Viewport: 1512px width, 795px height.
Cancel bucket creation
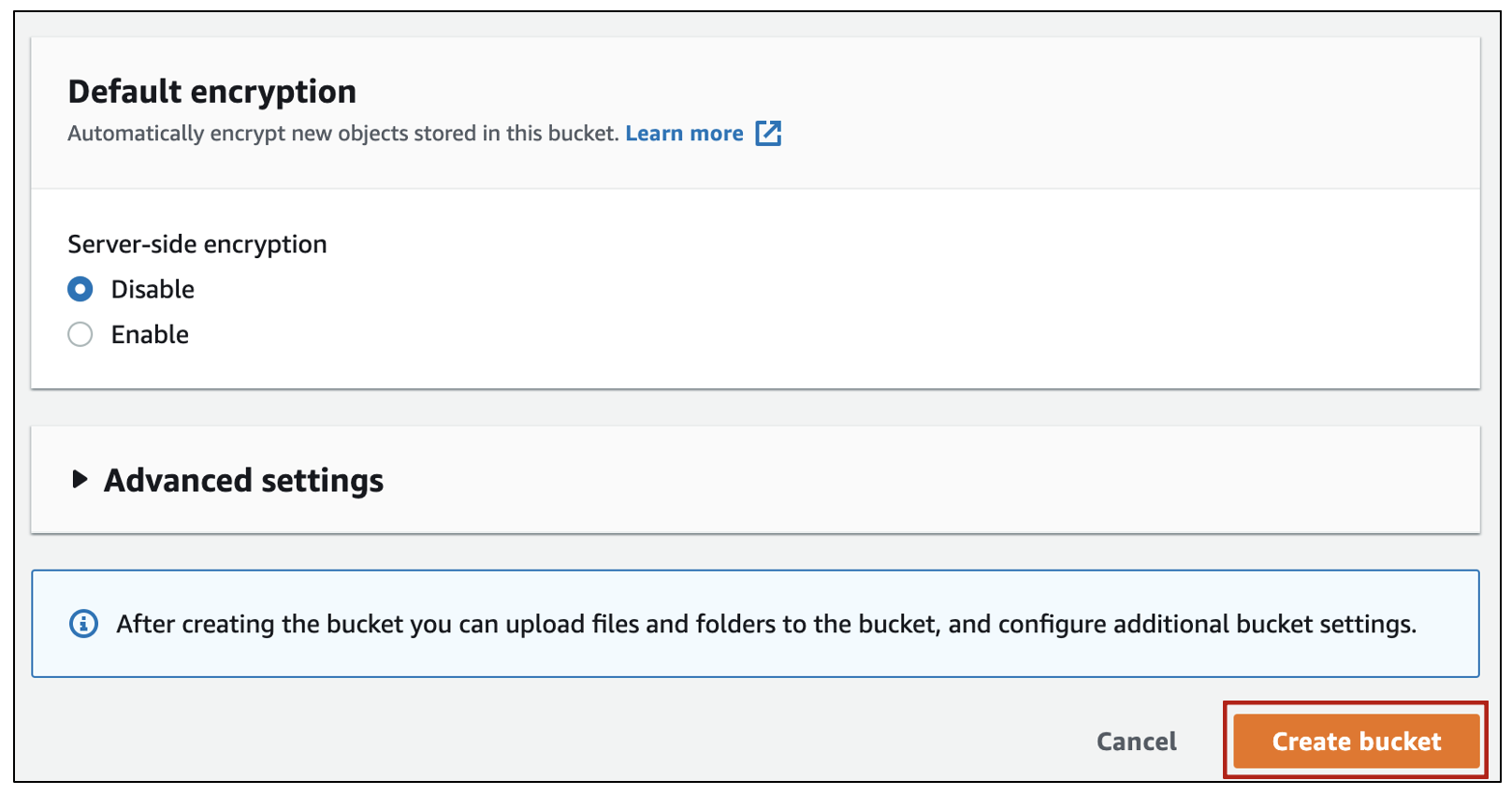pyautogui.click(x=1136, y=741)
